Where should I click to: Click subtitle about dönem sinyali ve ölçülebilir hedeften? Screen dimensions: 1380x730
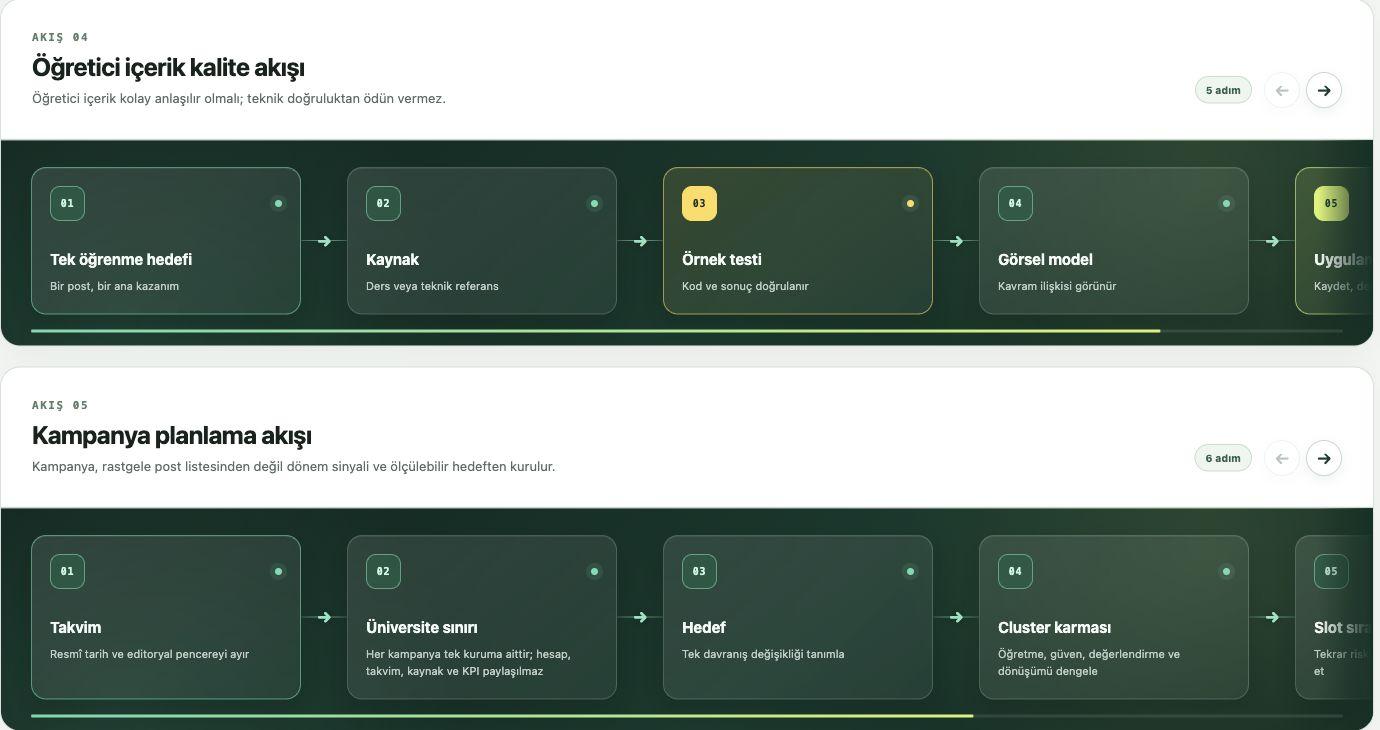[293, 466]
